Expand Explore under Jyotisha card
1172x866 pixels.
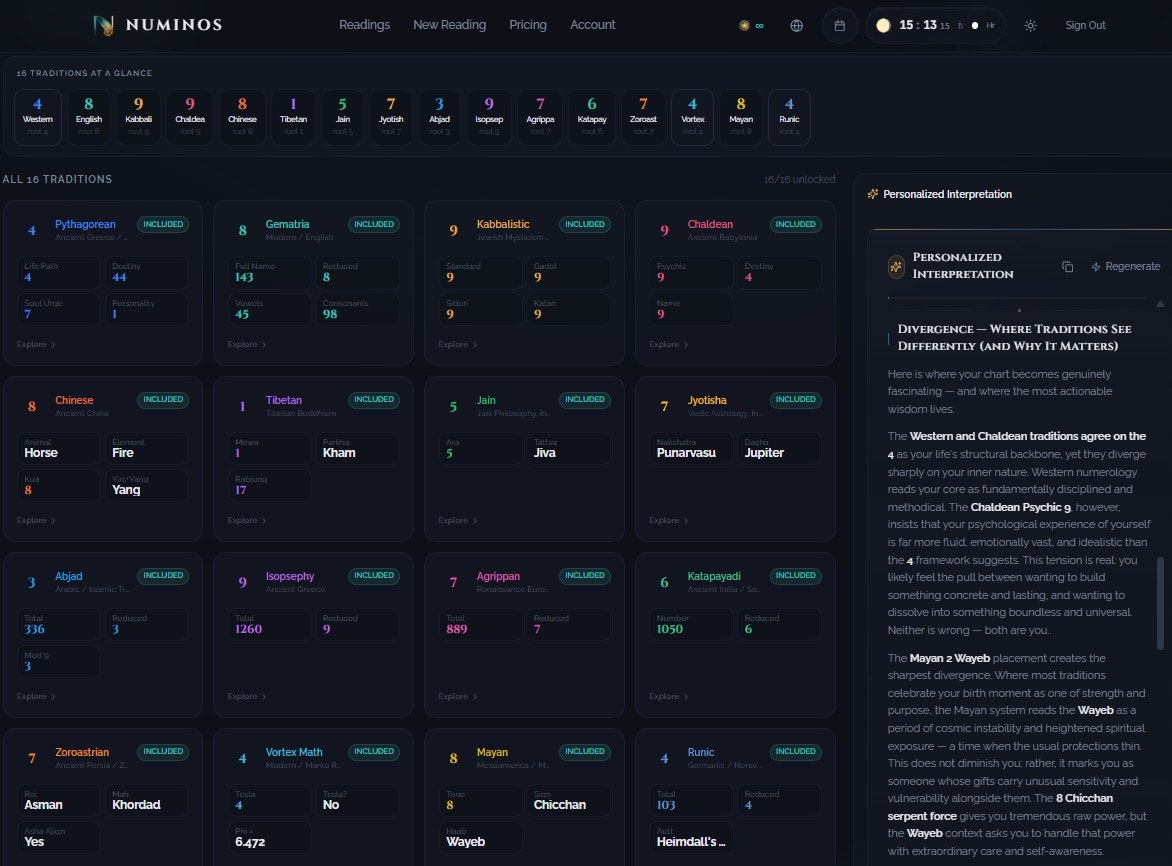668,520
